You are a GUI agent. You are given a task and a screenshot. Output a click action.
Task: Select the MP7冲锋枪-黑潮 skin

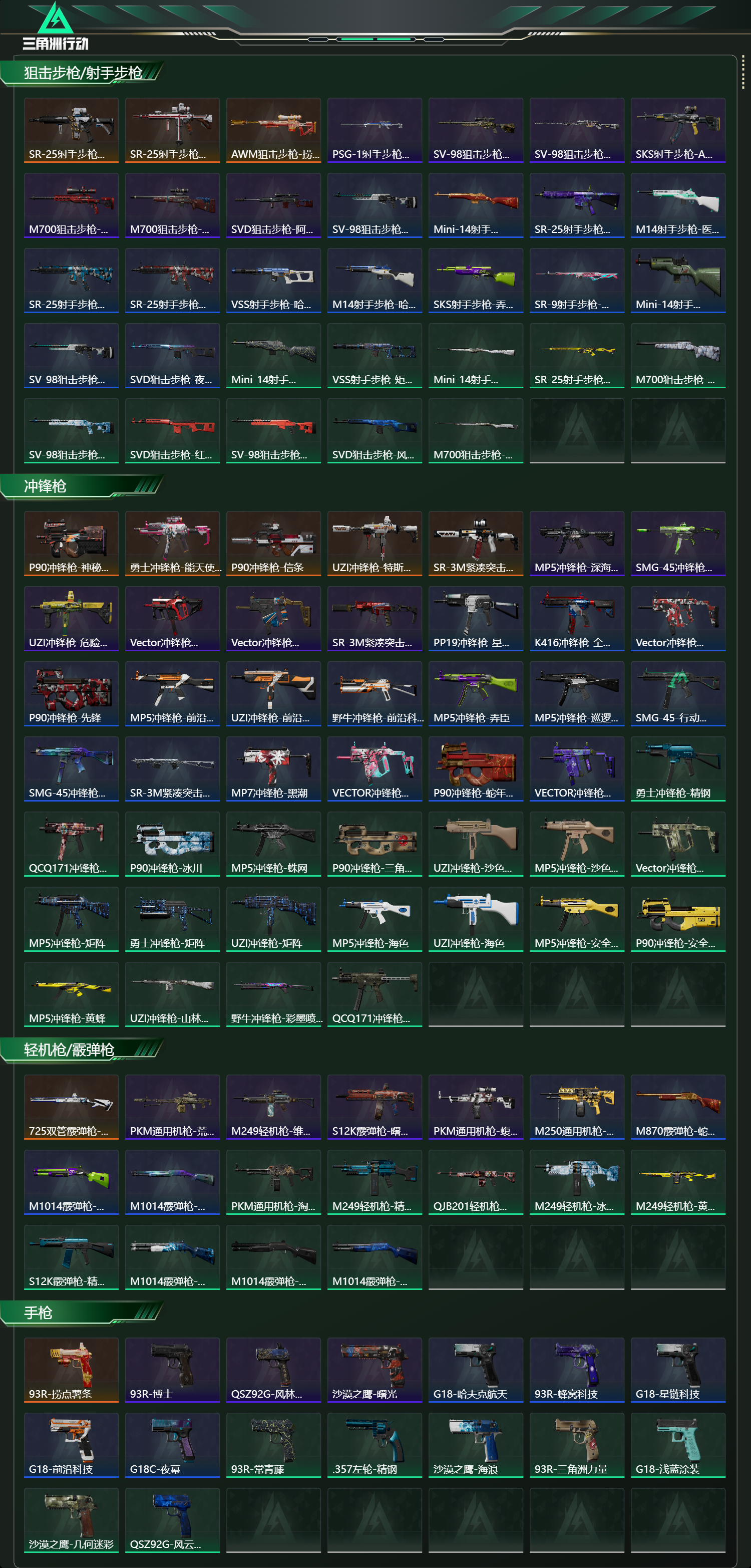274,769
